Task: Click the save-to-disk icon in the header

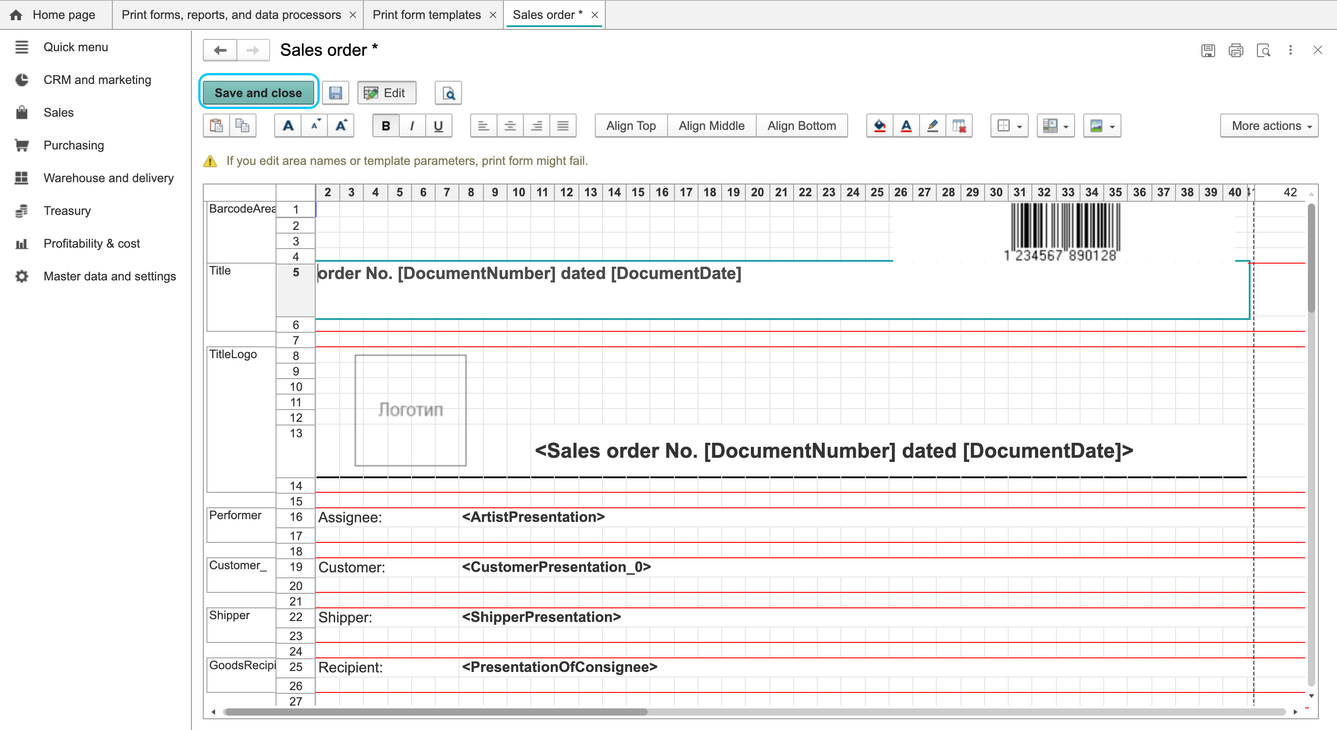Action: click(x=1208, y=50)
